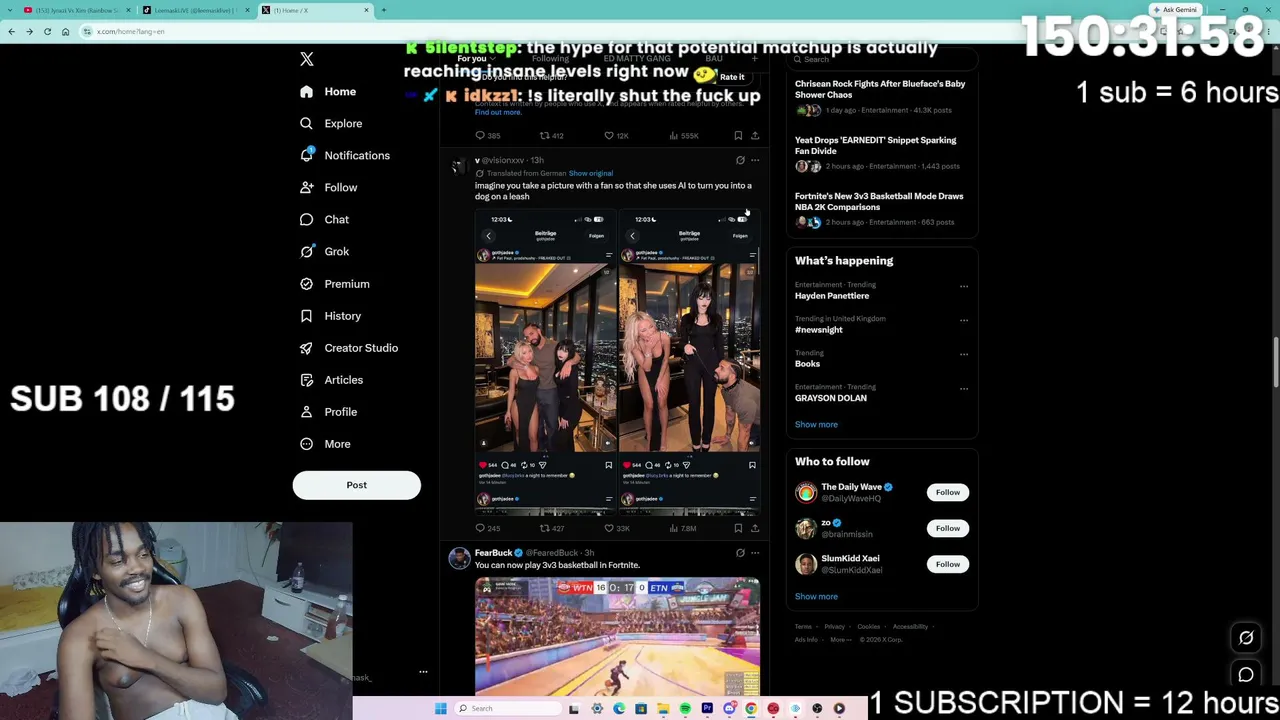1280x720 pixels.
Task: Bookmark the @visionxxv post
Action: [738, 528]
